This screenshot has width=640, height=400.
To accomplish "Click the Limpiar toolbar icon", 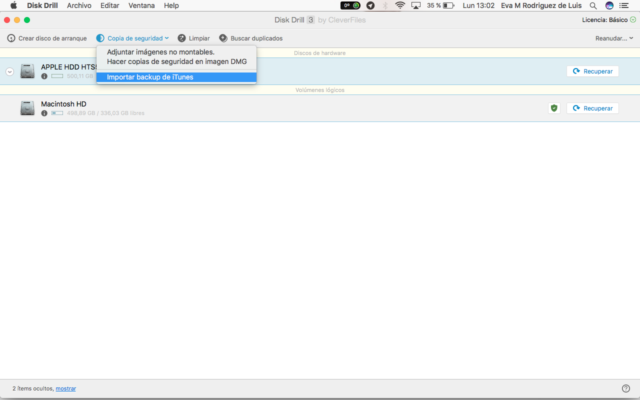I will click(182, 38).
